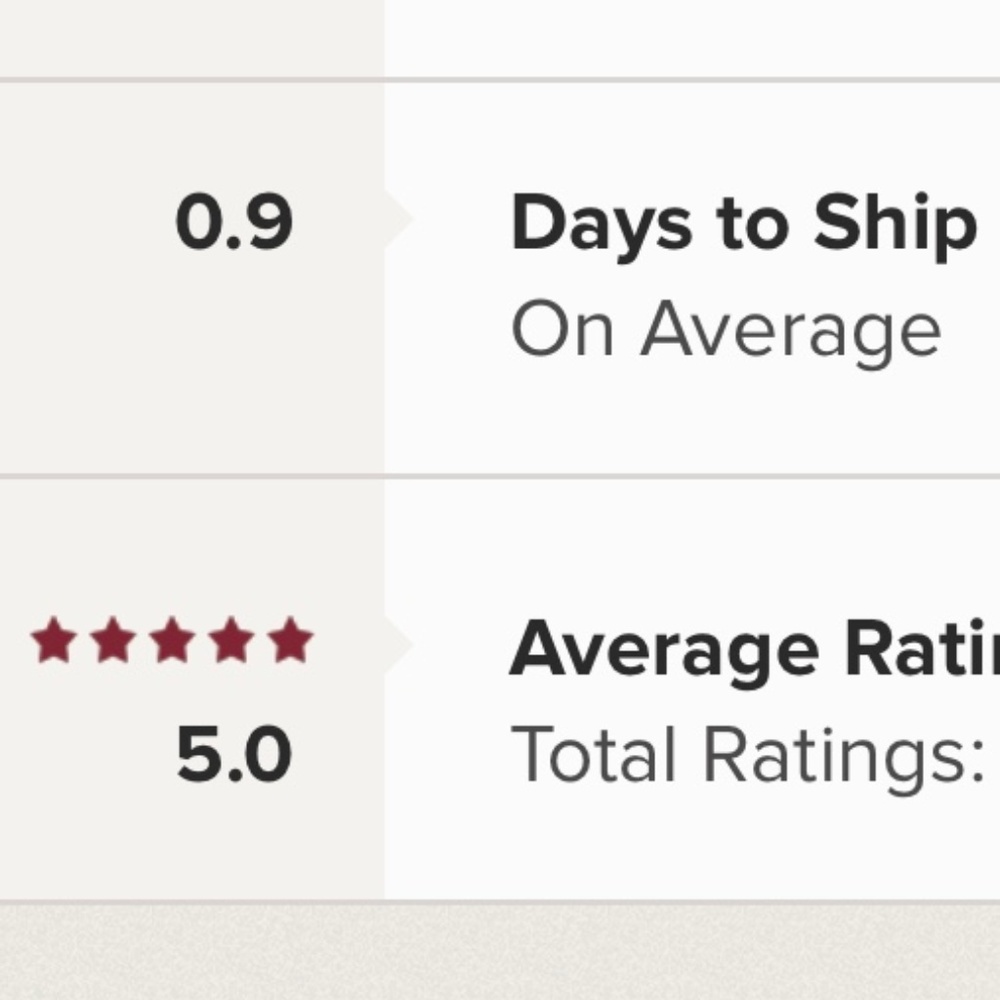This screenshot has height=1000, width=1000.
Task: Select the Days to Ship heading
Action: point(744,226)
